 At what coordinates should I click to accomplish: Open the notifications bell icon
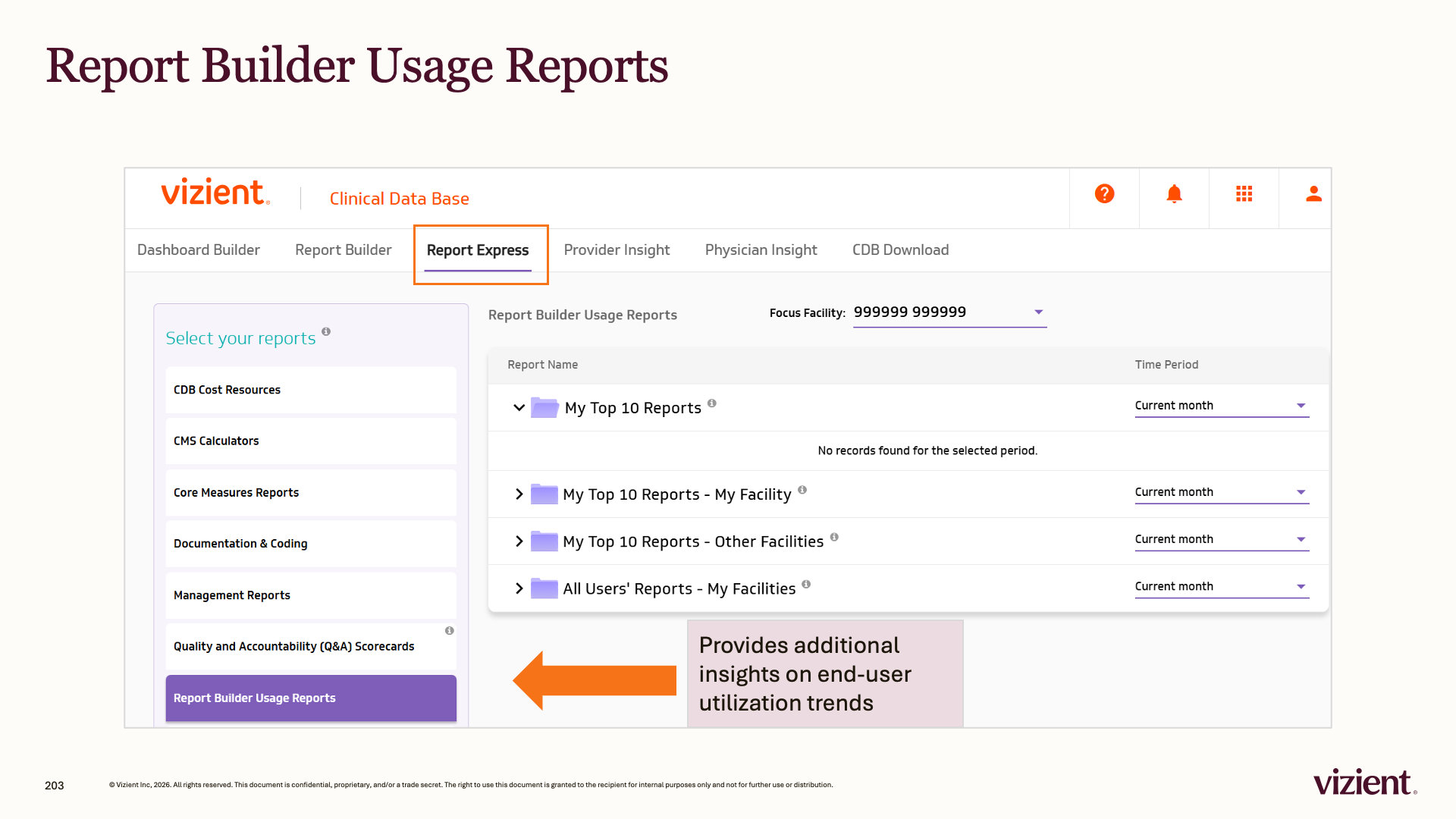click(x=1174, y=194)
